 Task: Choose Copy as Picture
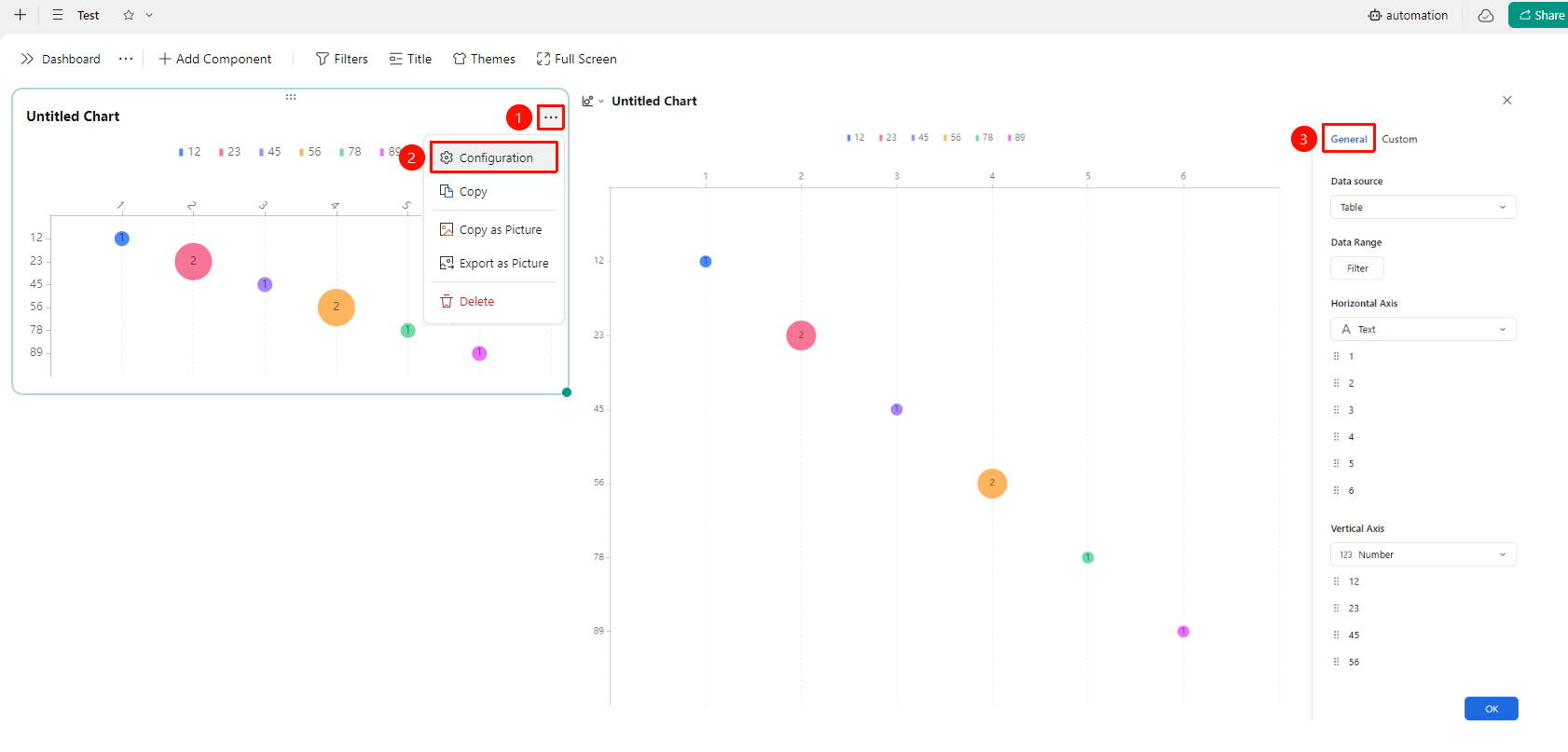click(494, 229)
